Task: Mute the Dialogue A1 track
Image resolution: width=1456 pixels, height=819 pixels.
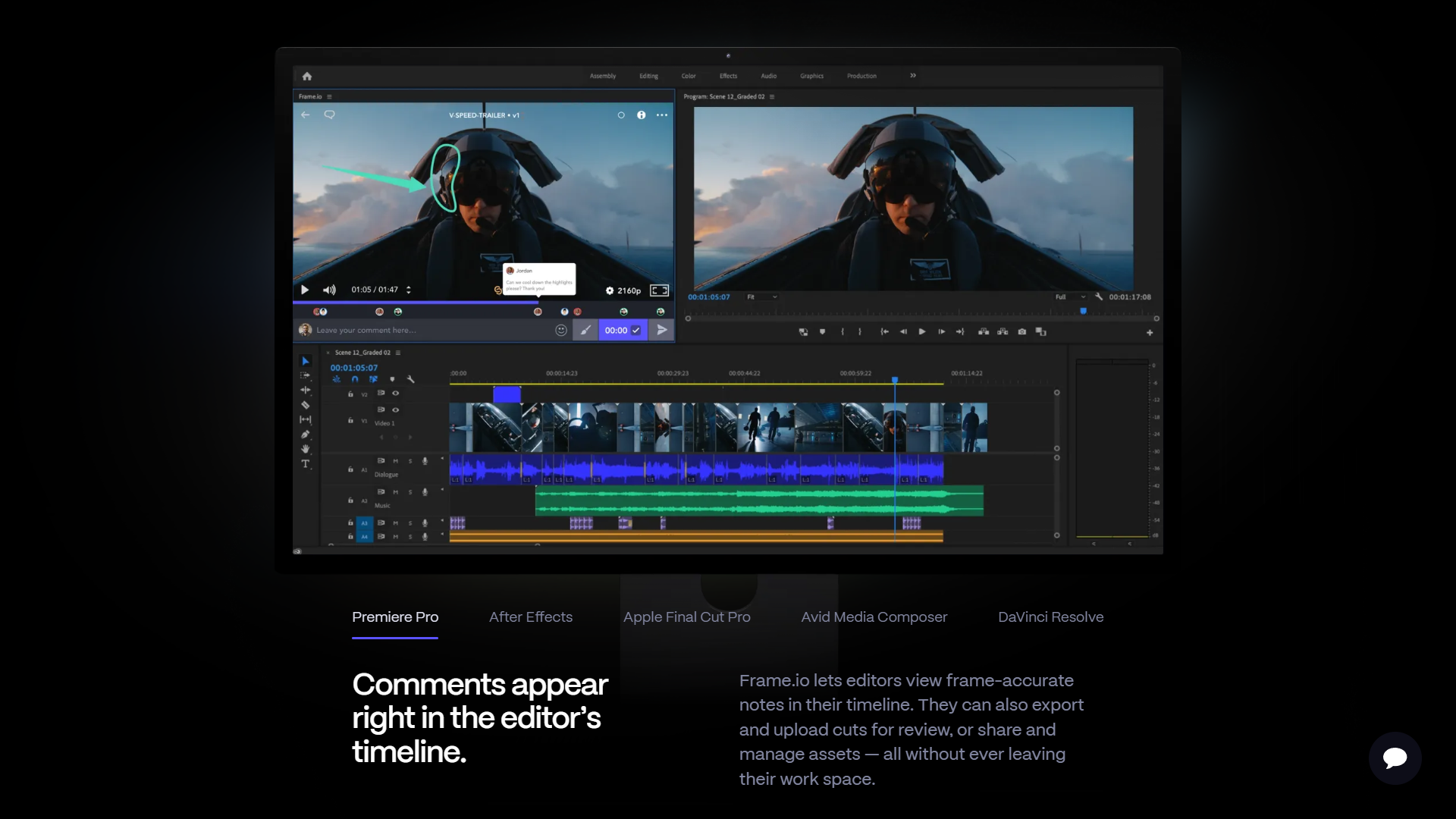Action: click(x=395, y=460)
